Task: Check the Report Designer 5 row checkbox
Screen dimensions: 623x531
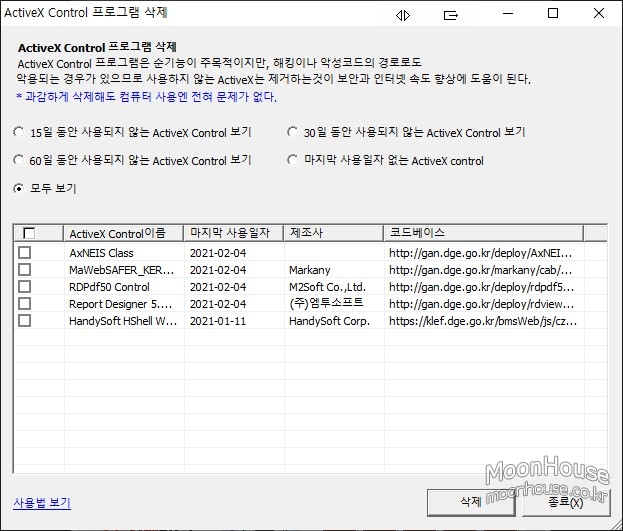Action: pyautogui.click(x=24, y=304)
